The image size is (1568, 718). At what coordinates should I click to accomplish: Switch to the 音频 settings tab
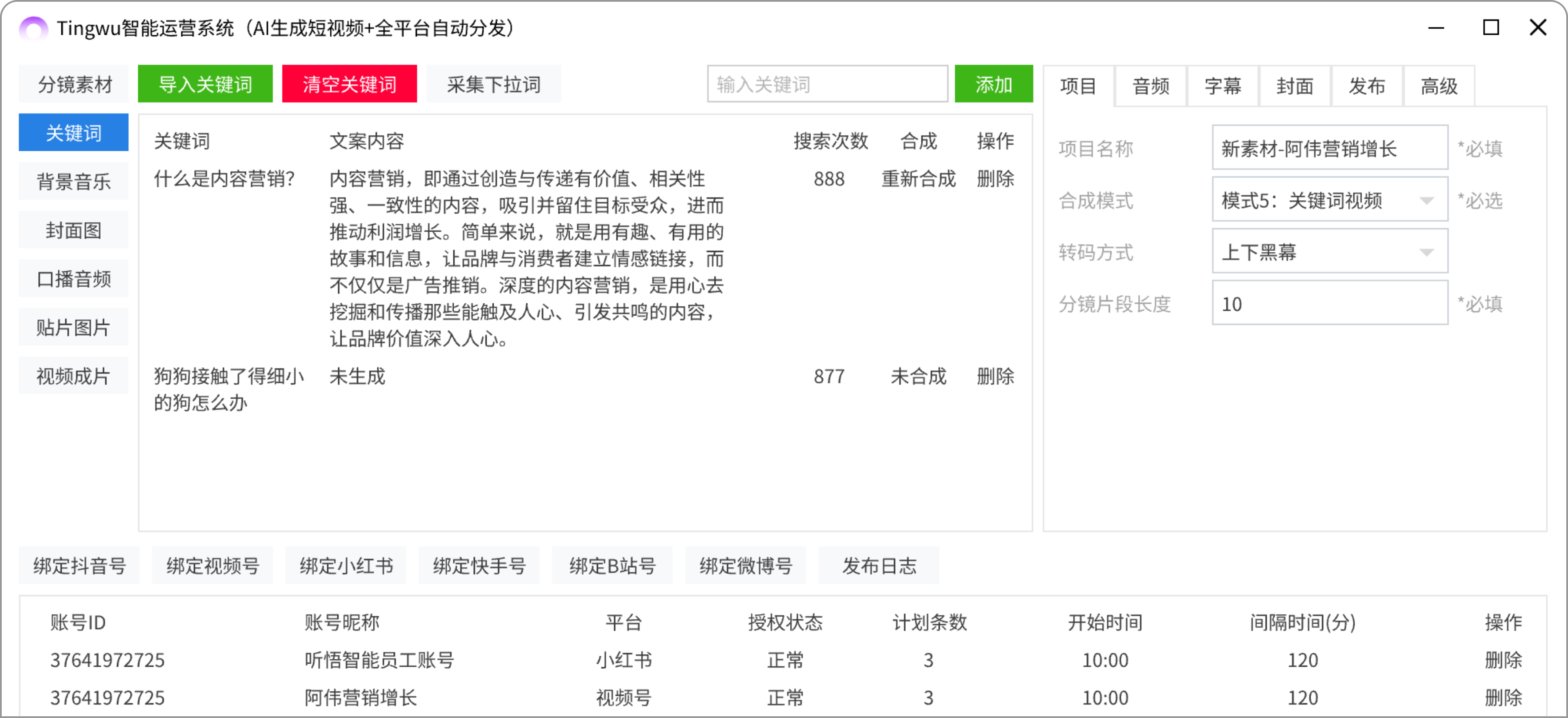[x=1150, y=86]
